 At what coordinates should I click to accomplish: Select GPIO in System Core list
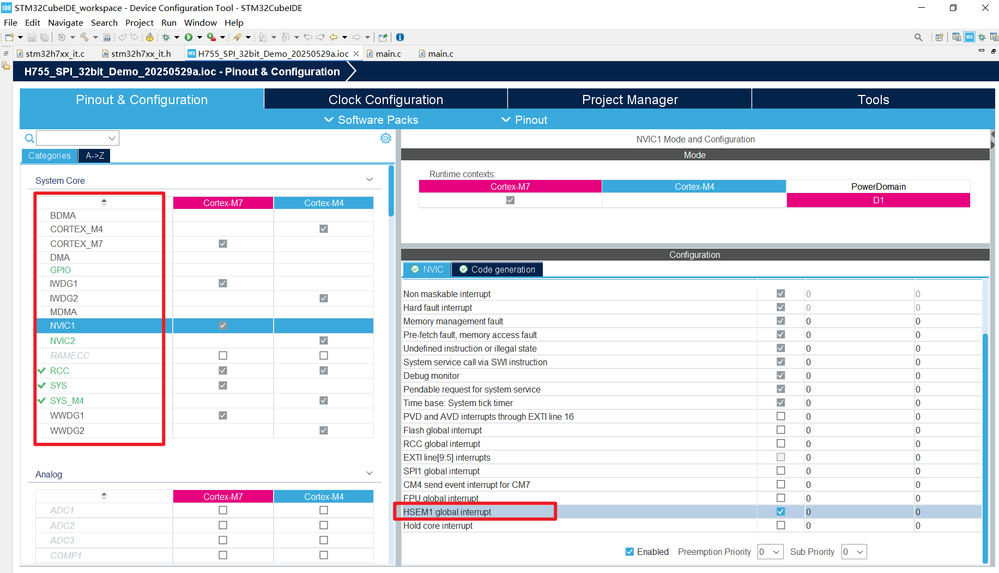coord(60,270)
